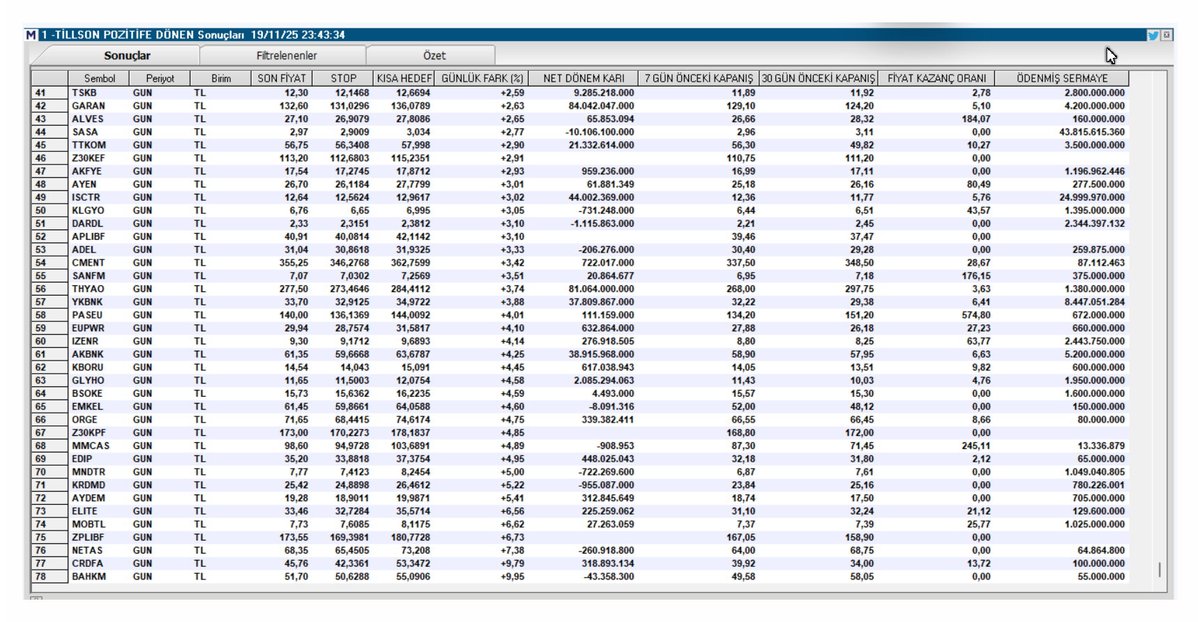Select the EDIP symbol cell
This screenshot has height=622, width=1200.
pyautogui.click(x=98, y=460)
